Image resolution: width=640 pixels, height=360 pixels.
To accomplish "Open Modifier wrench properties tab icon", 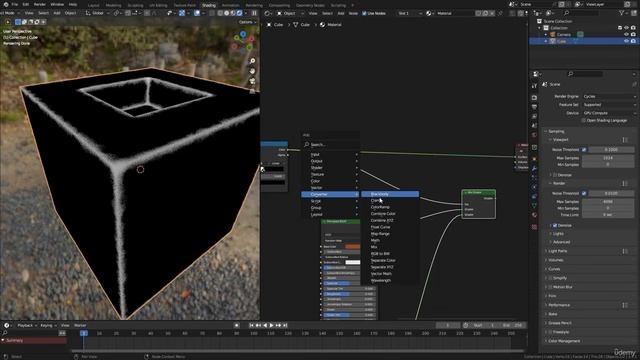I will pos(535,168).
